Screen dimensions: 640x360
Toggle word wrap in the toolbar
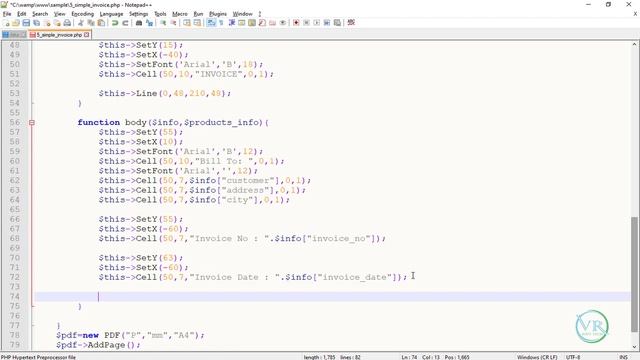(211, 23)
